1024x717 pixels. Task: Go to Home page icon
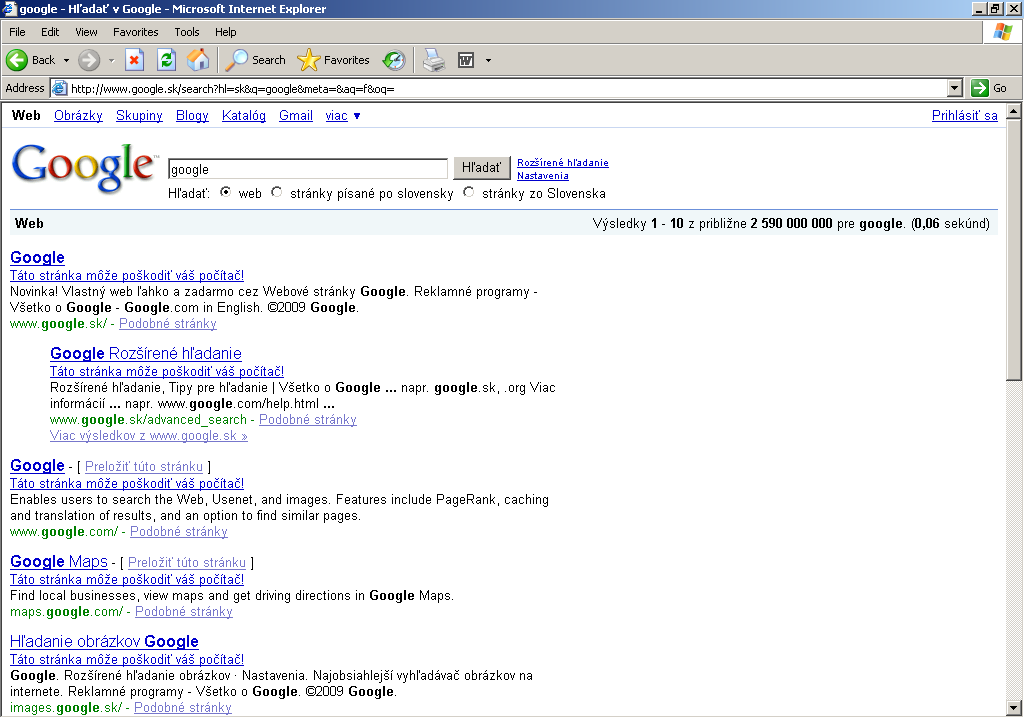[x=198, y=60]
